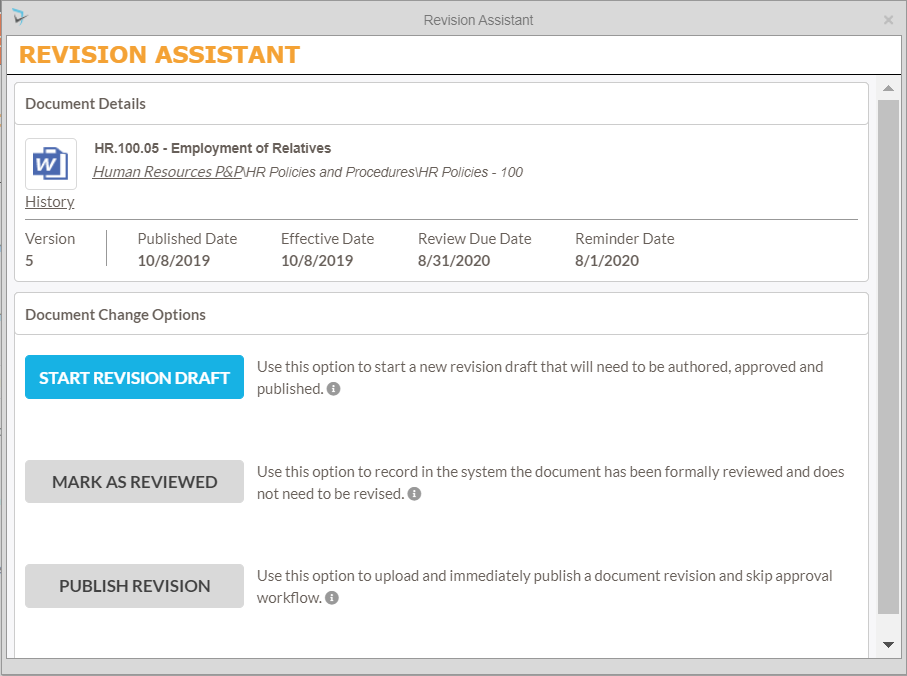Click the scrollbar down arrow
Viewport: 907px width, 676px height.
click(888, 645)
